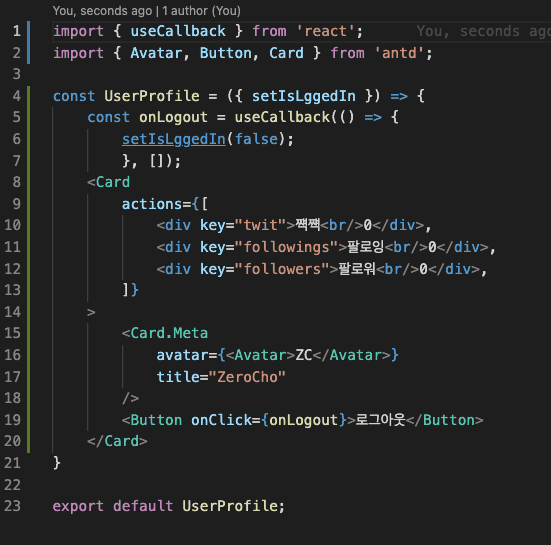Image resolution: width=551 pixels, height=545 pixels.
Task: Click line number 4 in the gutter
Action: point(17,96)
